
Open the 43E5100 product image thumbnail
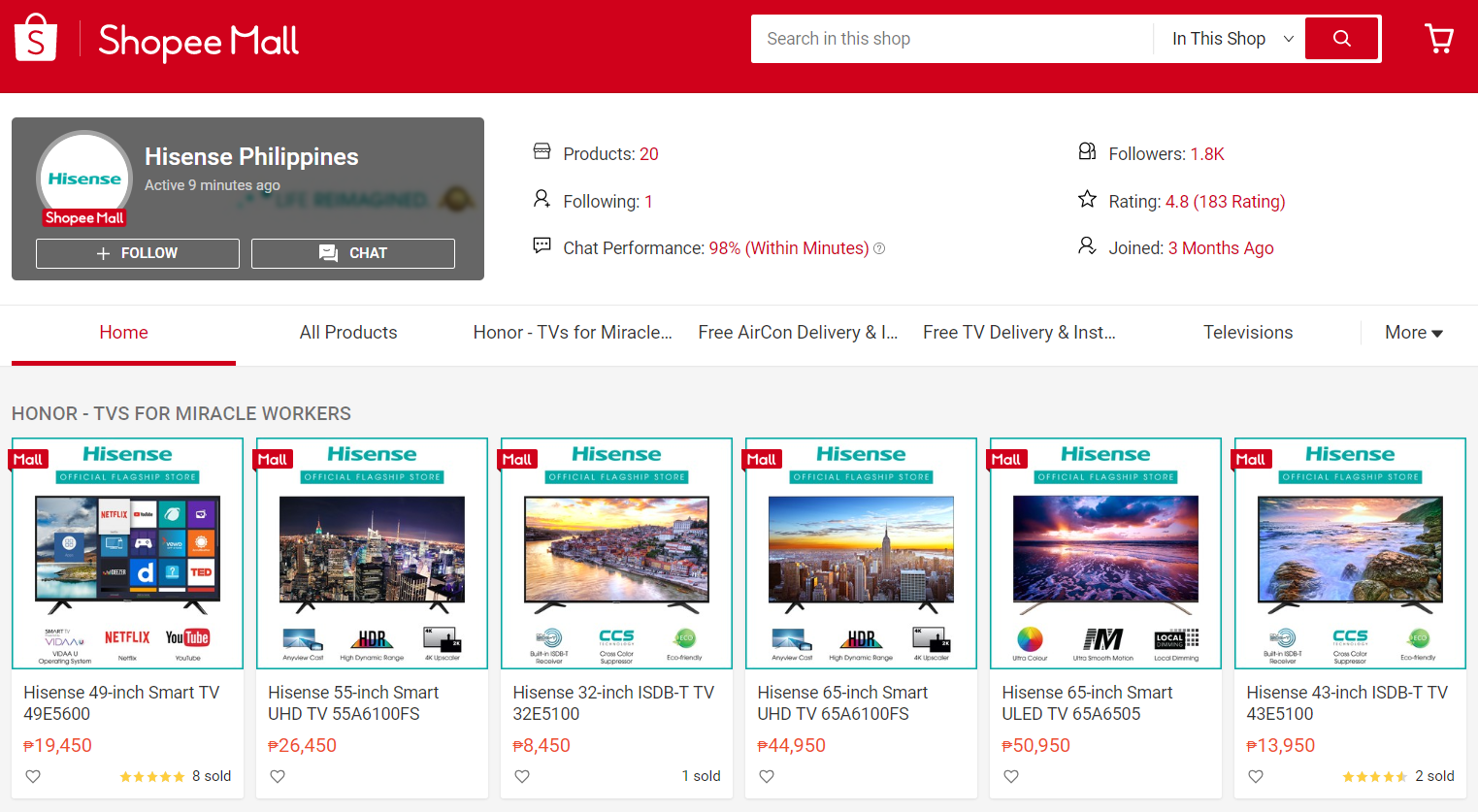[x=1350, y=553]
